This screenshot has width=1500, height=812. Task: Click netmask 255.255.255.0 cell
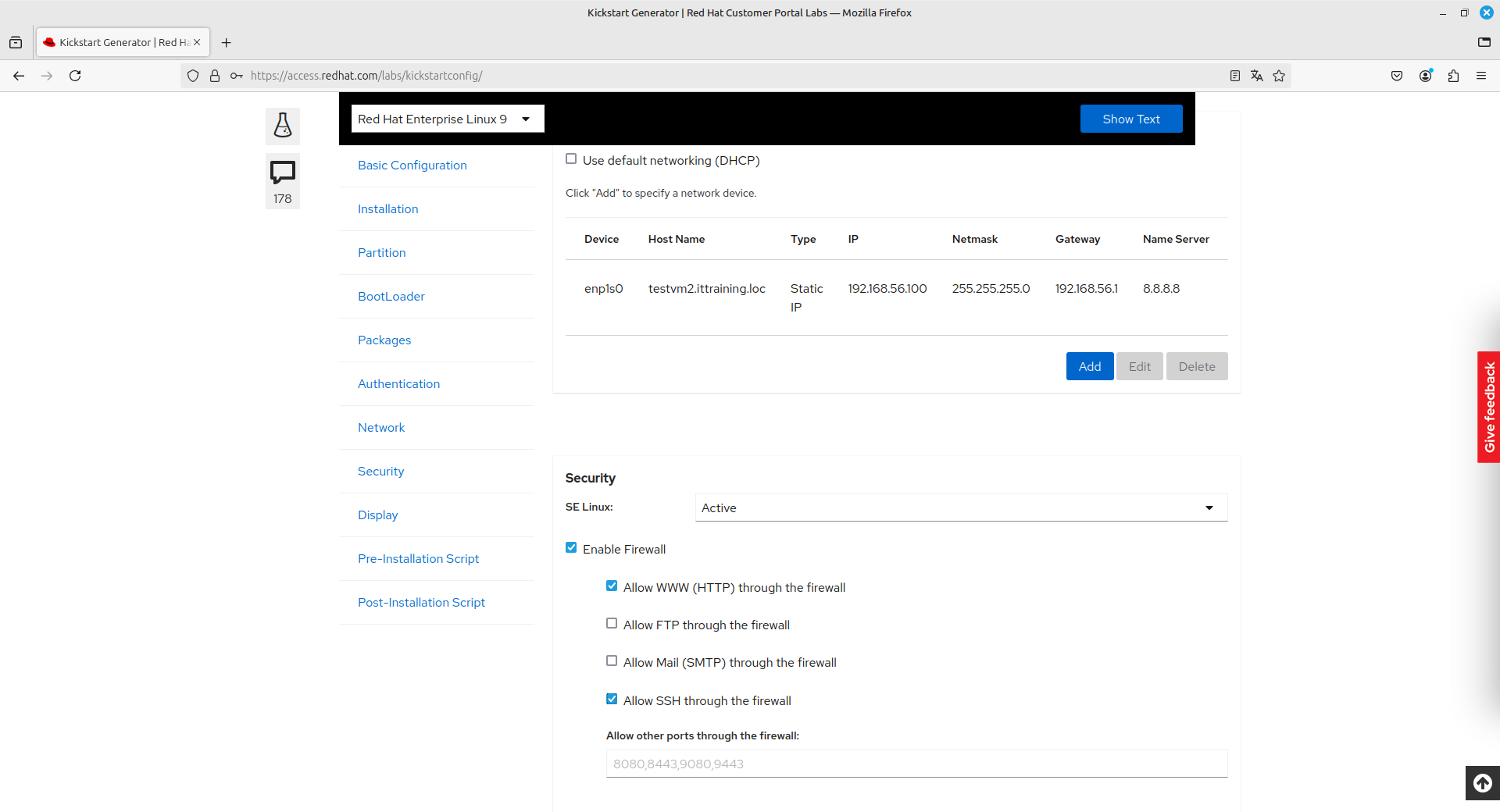[991, 289]
